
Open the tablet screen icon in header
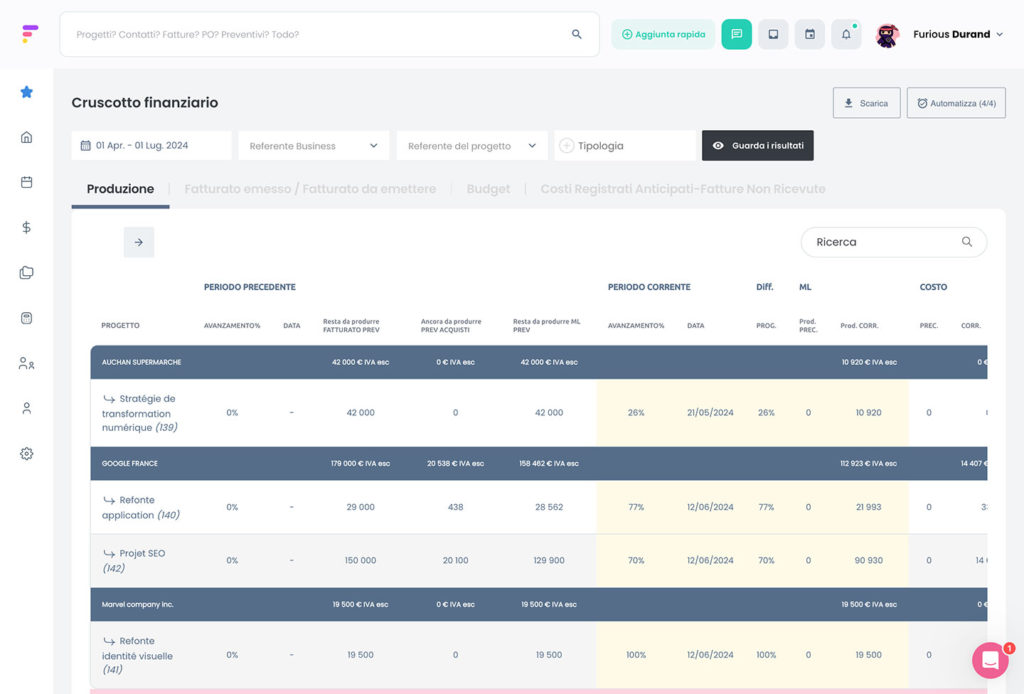tap(773, 34)
